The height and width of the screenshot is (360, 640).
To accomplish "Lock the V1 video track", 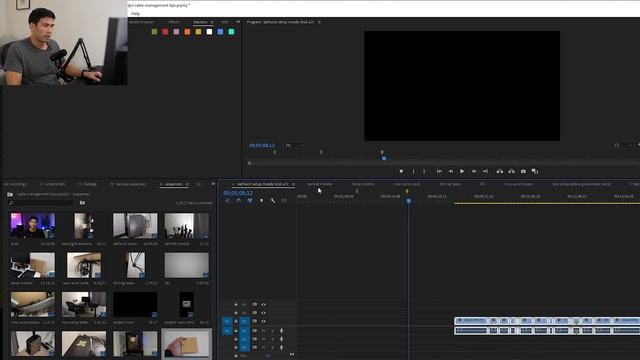I will coord(236,321).
